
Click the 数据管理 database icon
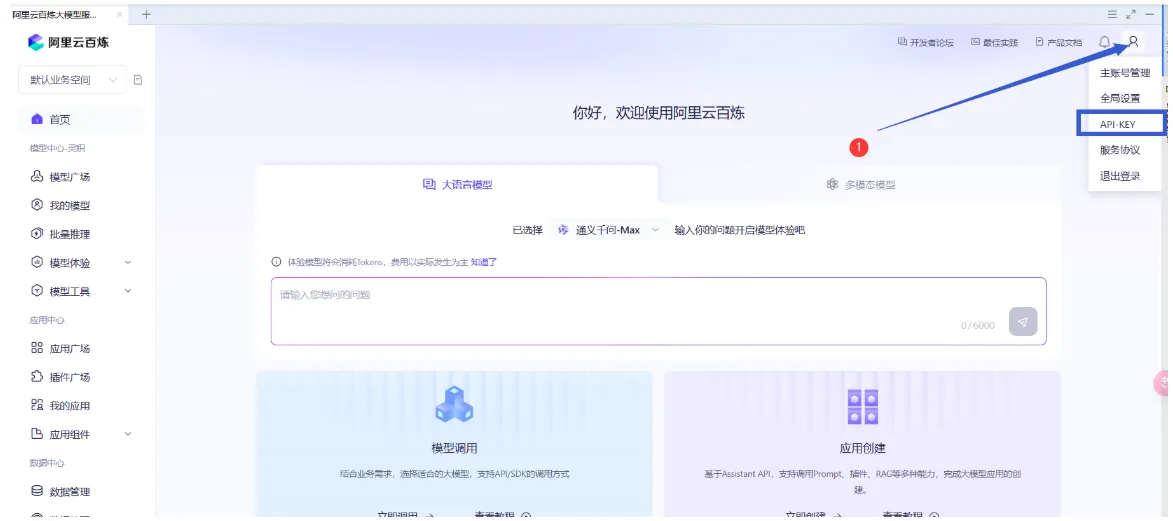pyautogui.click(x=37, y=491)
